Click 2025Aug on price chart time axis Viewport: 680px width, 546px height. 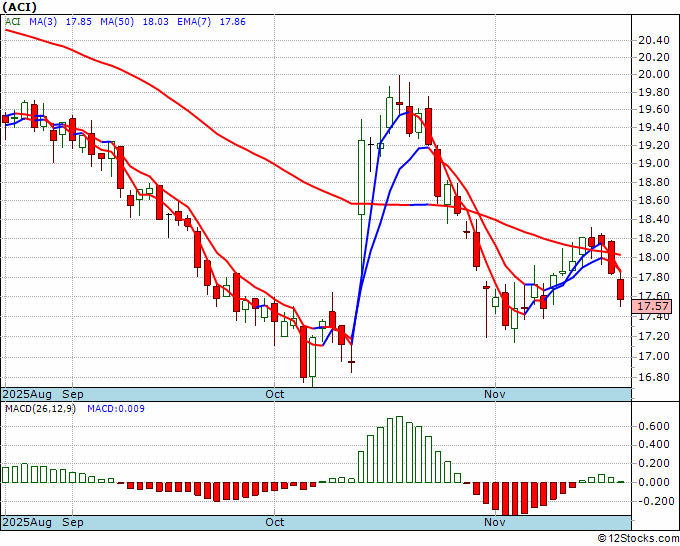click(27, 394)
